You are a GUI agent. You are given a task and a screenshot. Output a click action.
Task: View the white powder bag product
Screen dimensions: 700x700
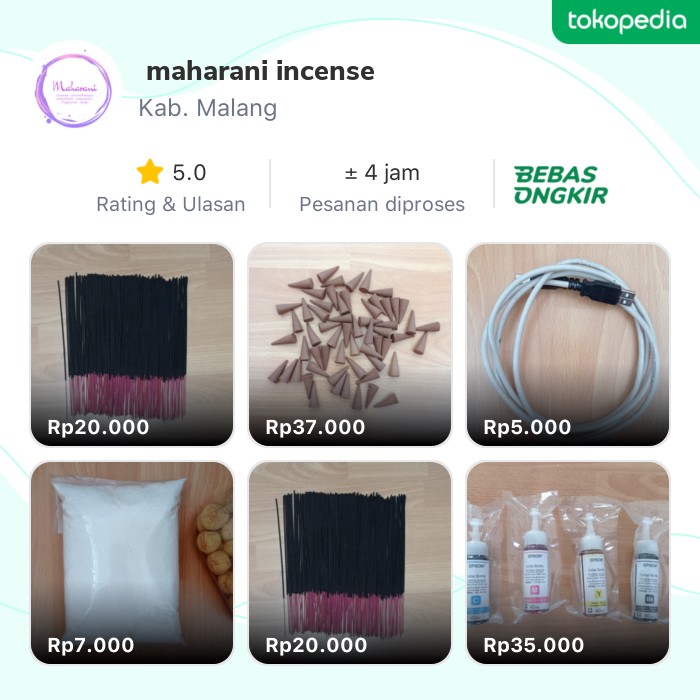132,562
